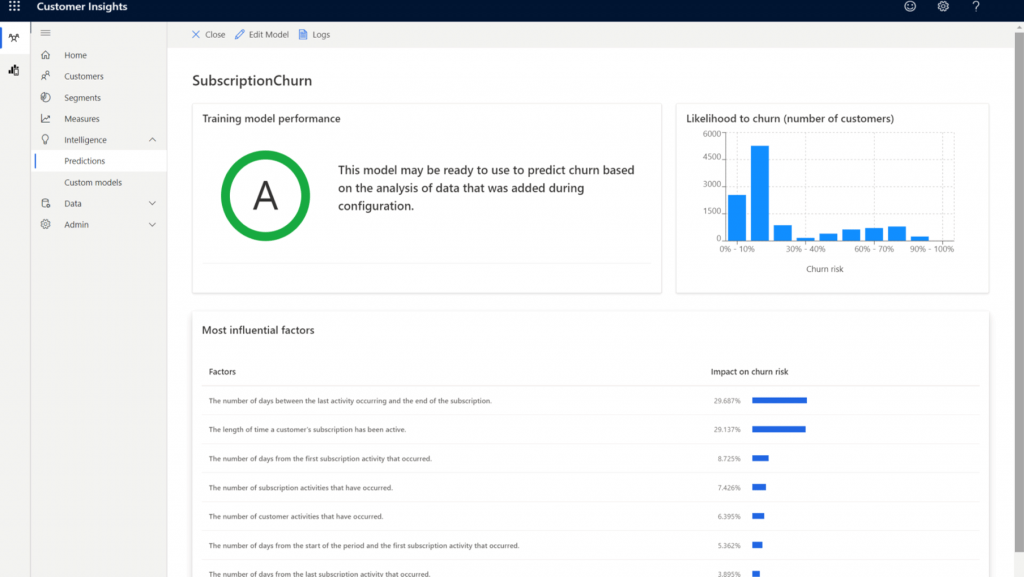This screenshot has width=1024, height=577.
Task: Click the 6.395% impact value
Action: pyautogui.click(x=729, y=516)
